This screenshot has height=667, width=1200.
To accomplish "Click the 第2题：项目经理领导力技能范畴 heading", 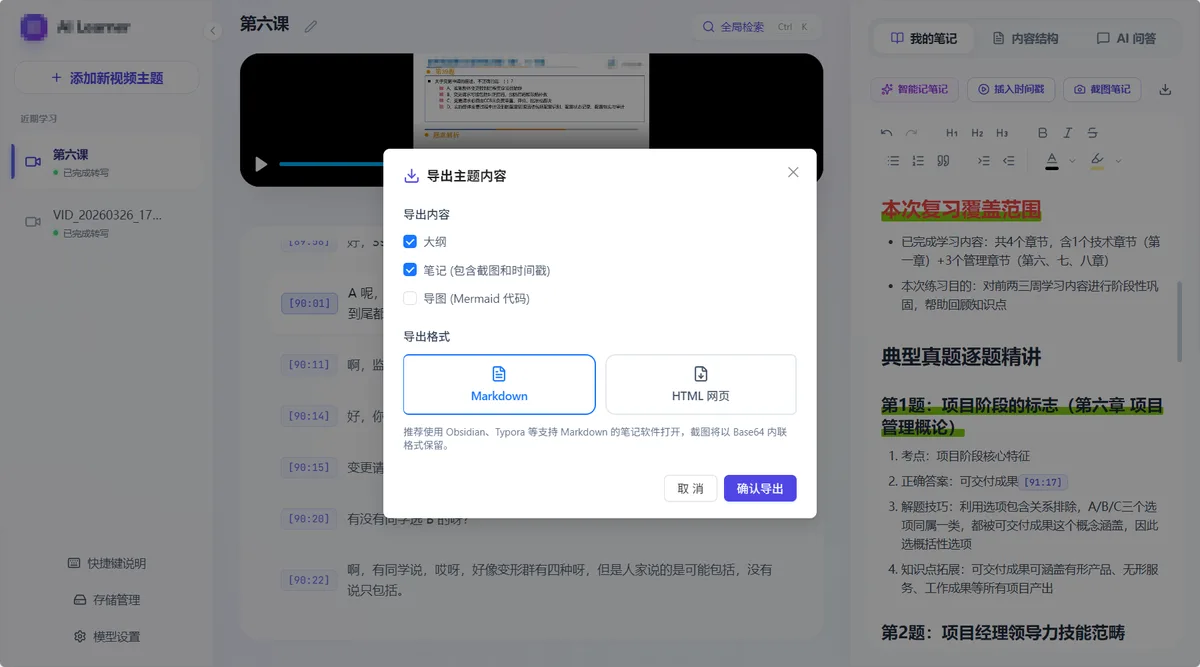I will click(x=1003, y=632).
